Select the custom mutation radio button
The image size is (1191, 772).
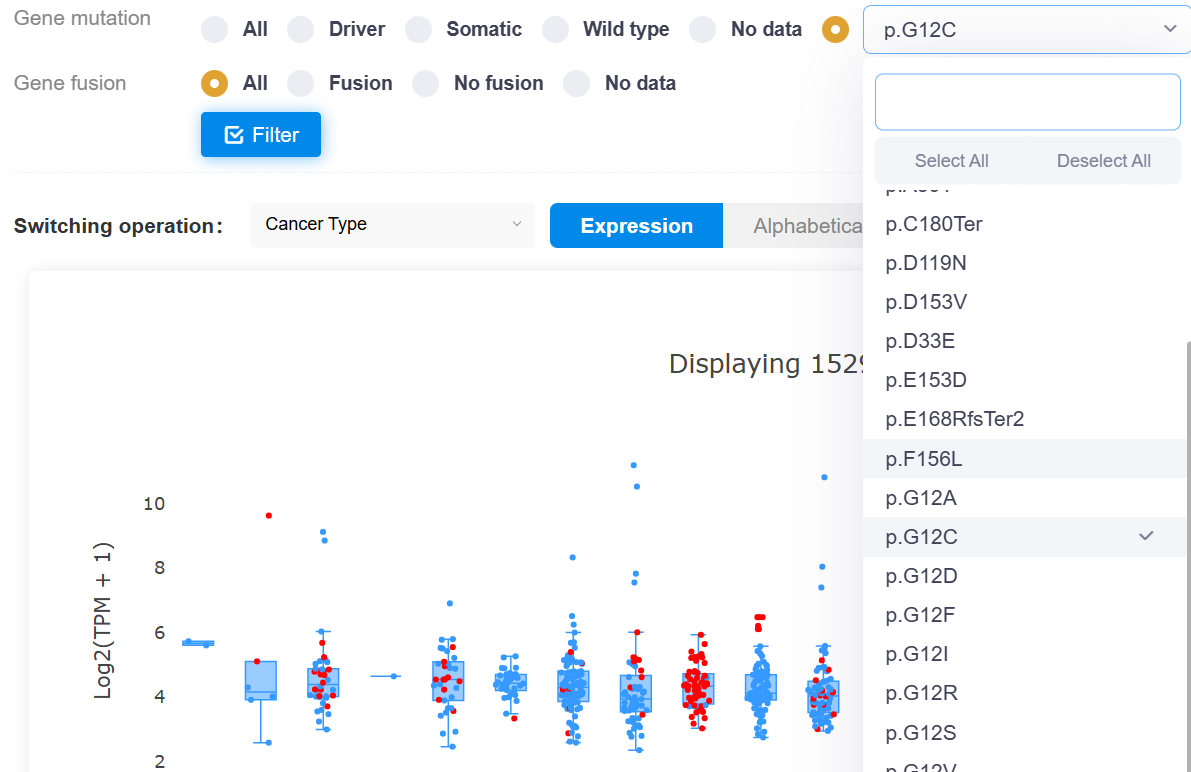tap(835, 30)
